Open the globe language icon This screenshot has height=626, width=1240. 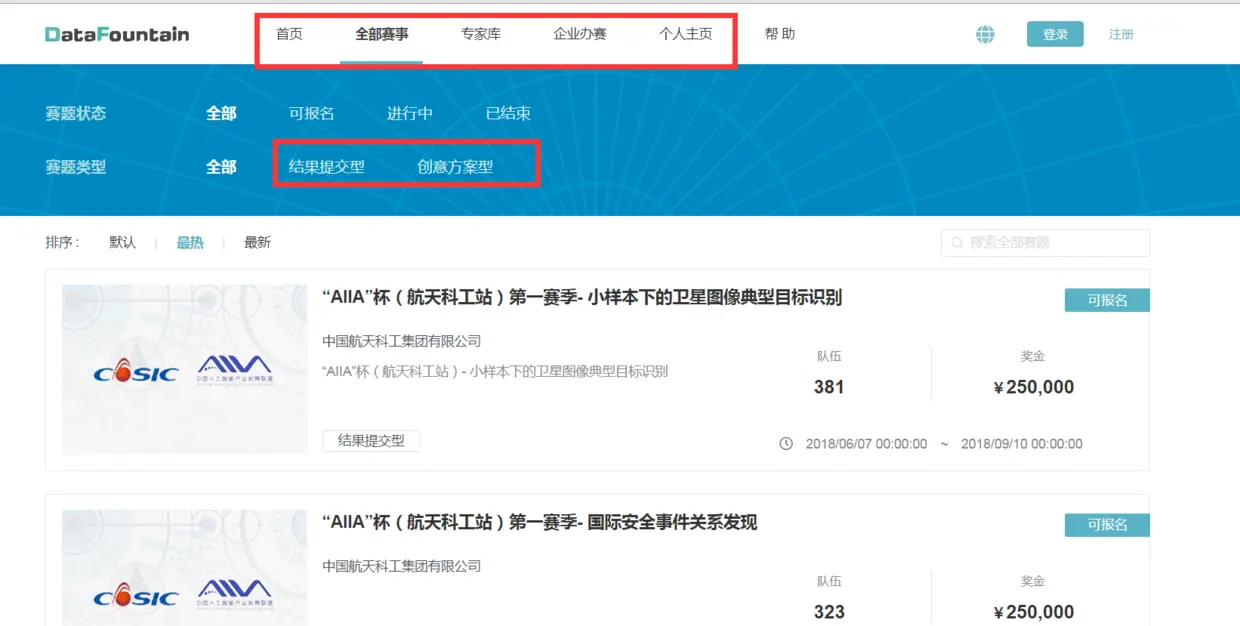pos(985,34)
